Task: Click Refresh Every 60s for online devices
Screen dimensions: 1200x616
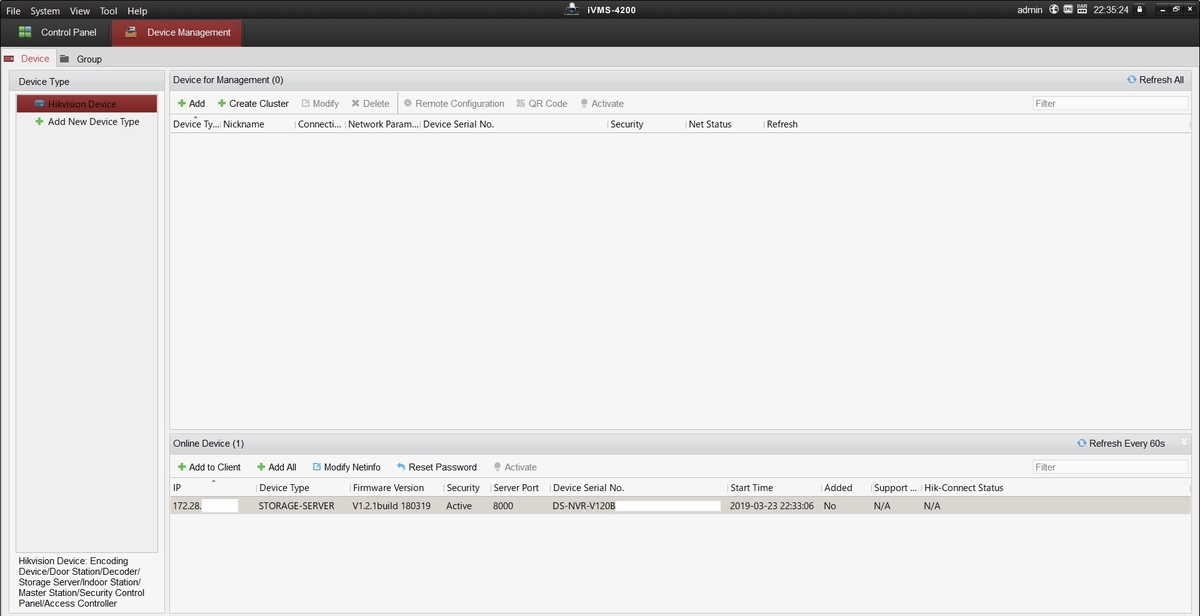Action: point(1120,443)
